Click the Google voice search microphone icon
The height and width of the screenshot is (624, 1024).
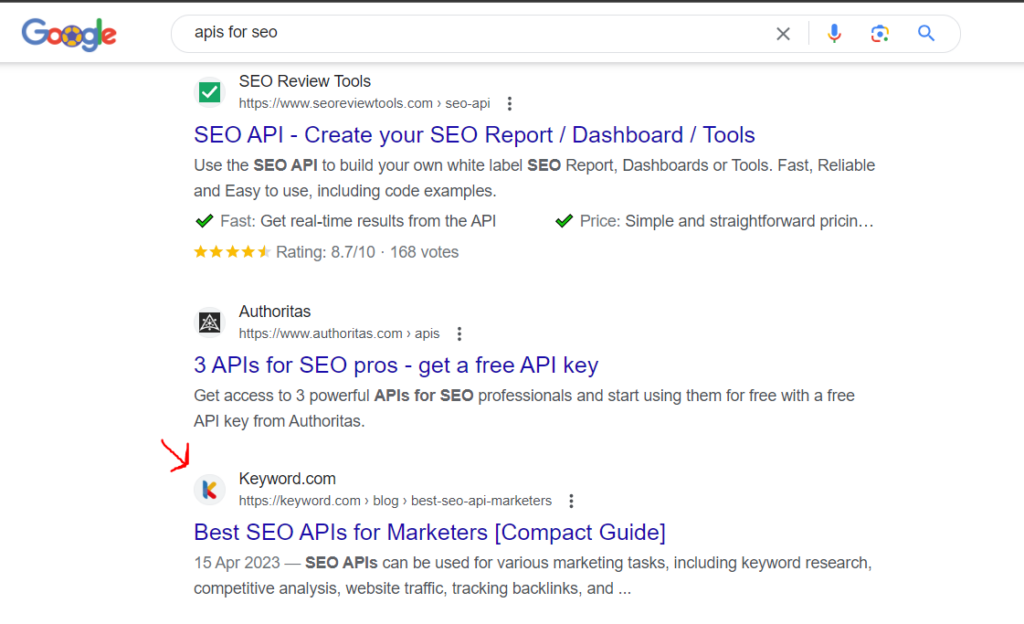[x=834, y=33]
